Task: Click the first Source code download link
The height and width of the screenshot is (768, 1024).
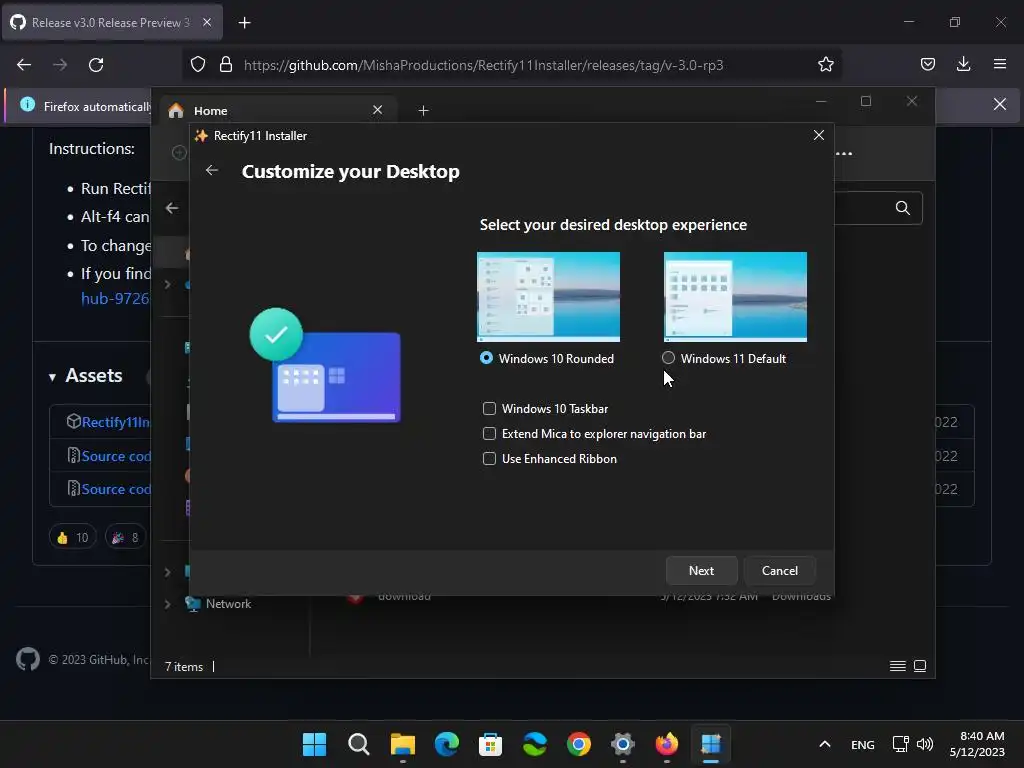Action: point(116,456)
